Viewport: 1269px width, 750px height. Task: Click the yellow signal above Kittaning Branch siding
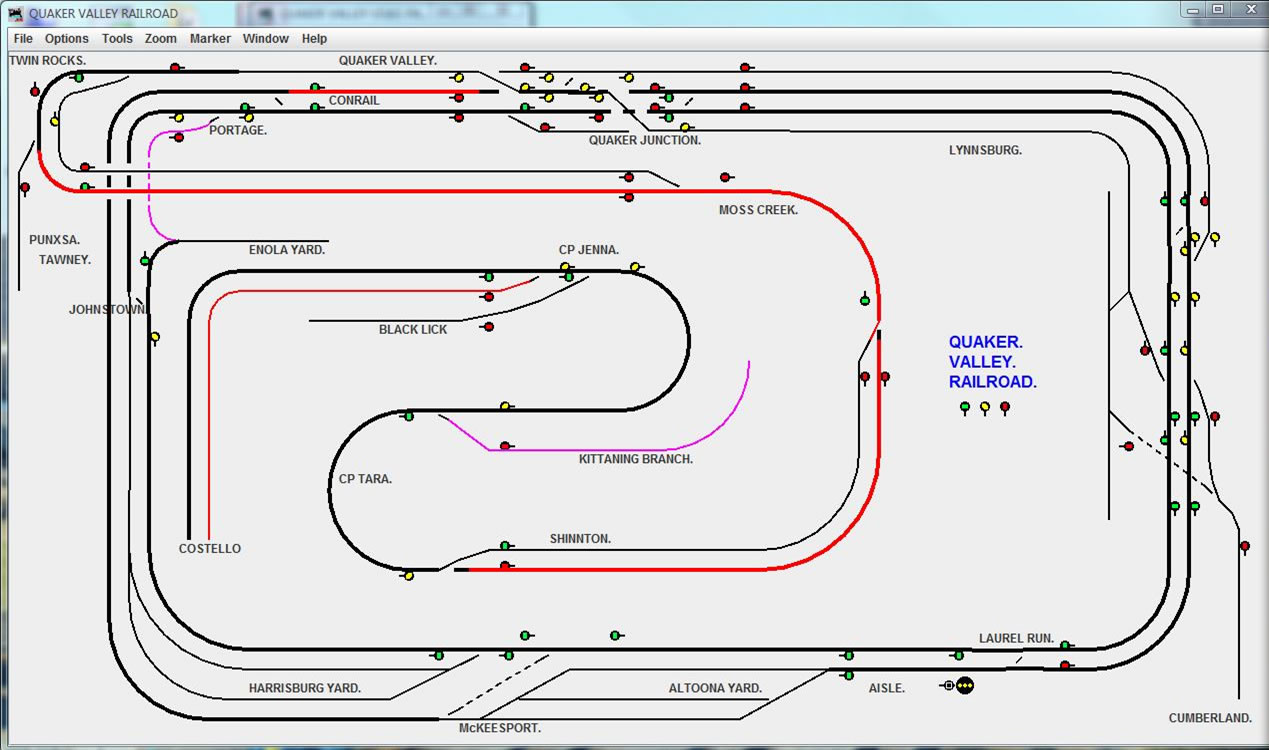pyautogui.click(x=505, y=406)
